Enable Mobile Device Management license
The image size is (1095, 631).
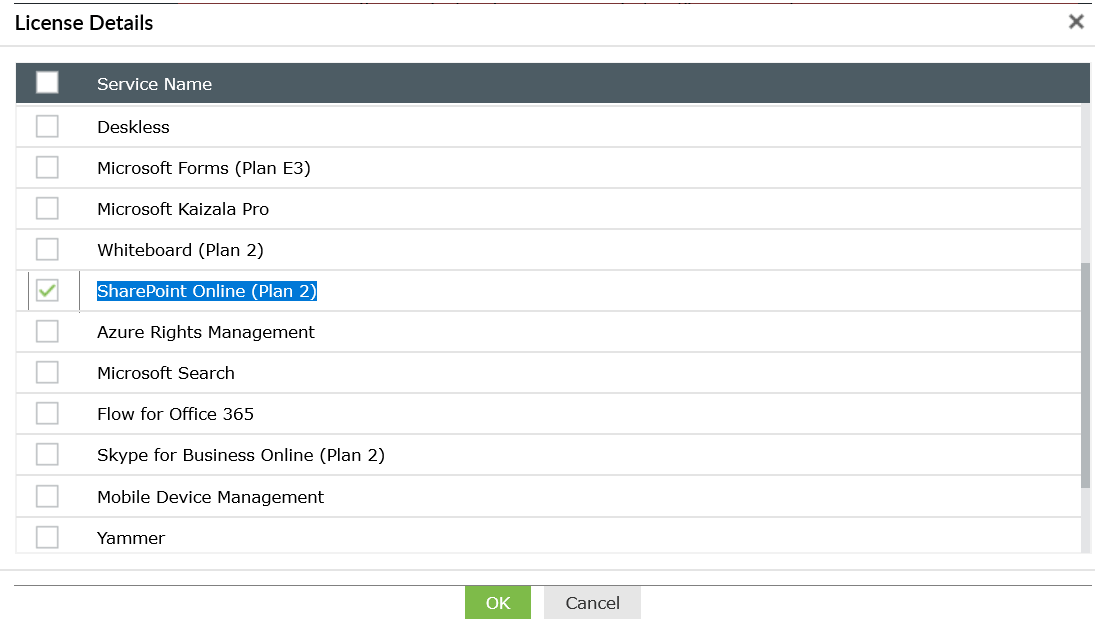coord(47,496)
